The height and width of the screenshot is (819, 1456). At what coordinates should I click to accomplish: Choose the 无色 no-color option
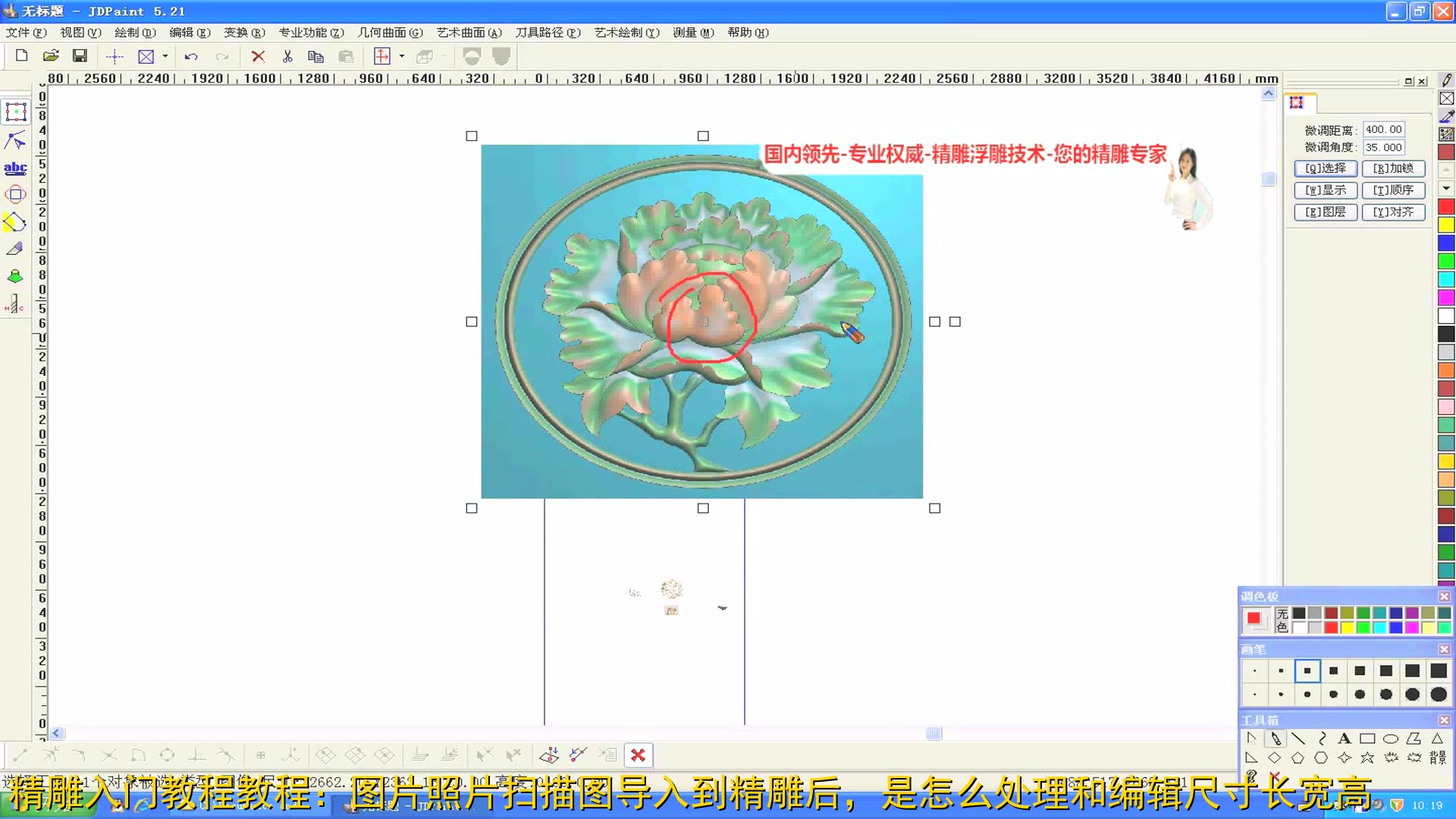[1282, 620]
